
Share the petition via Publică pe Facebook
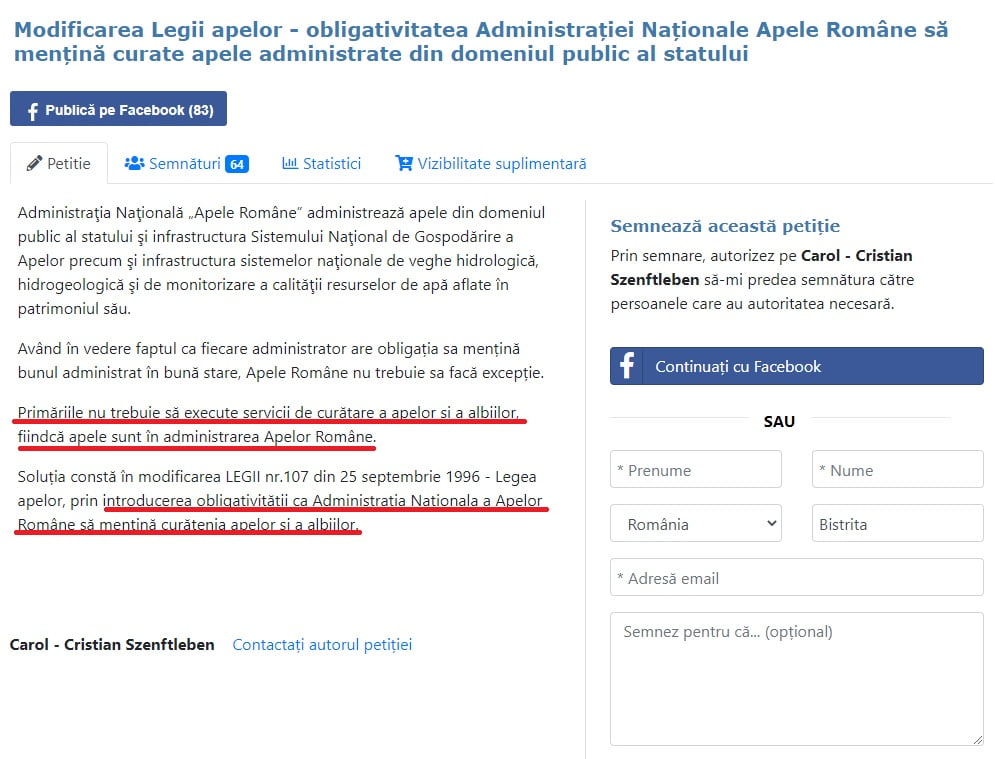tap(119, 109)
